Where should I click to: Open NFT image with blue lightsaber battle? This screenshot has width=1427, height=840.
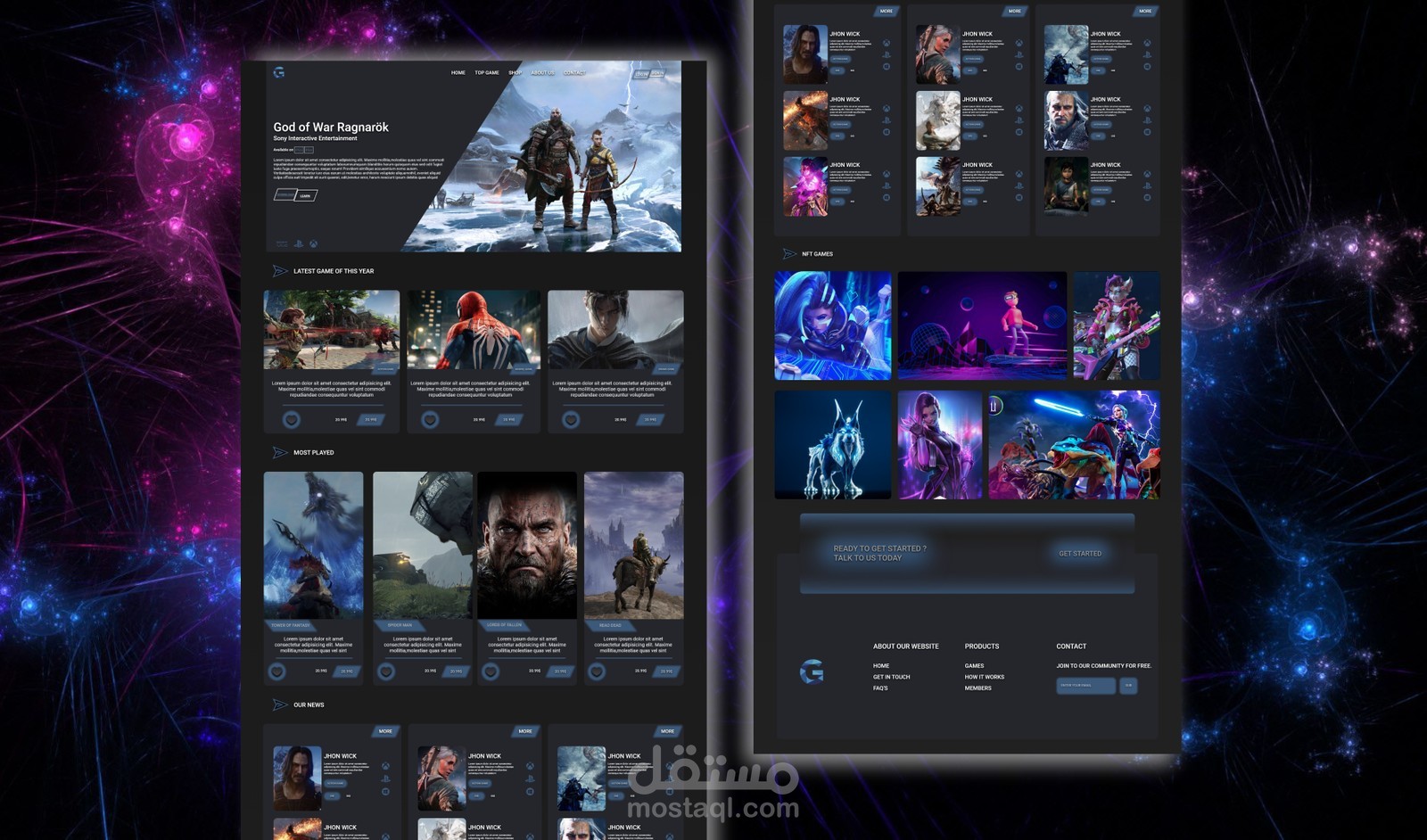(x=1075, y=445)
